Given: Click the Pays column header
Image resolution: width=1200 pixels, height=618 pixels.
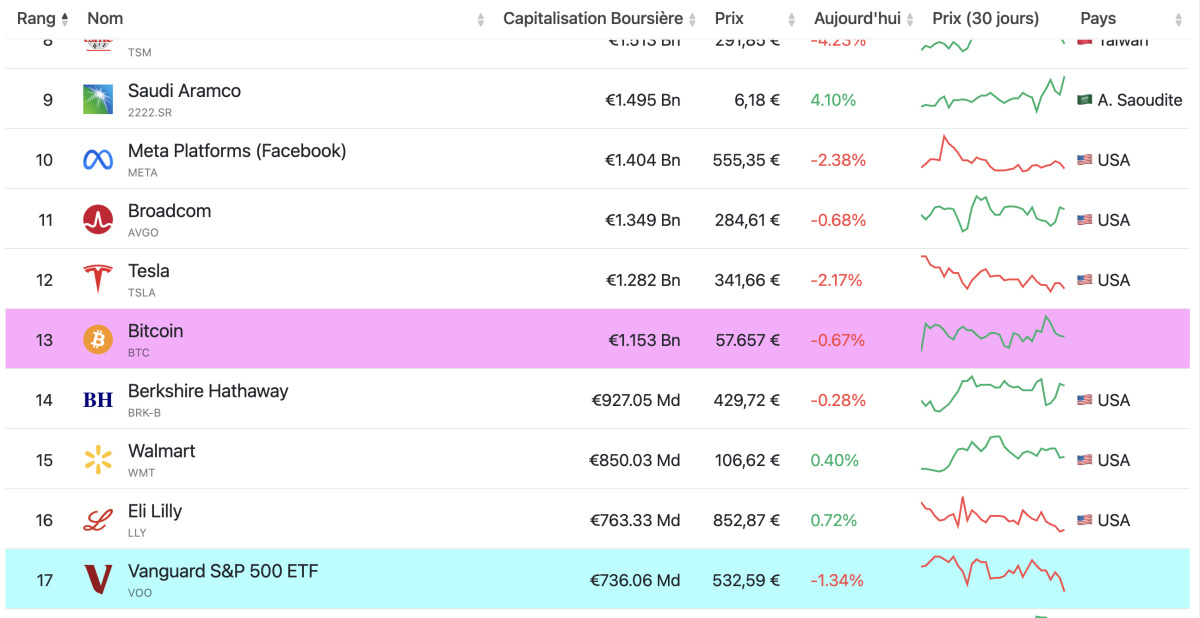Looking at the screenshot, I should coord(1098,18).
